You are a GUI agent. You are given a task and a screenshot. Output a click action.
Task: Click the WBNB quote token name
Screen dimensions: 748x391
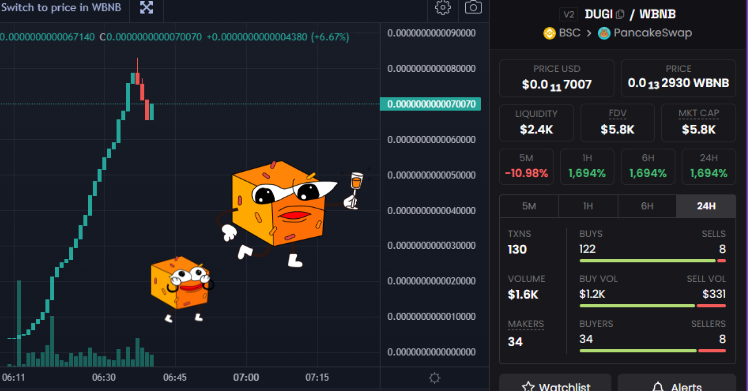pos(657,14)
